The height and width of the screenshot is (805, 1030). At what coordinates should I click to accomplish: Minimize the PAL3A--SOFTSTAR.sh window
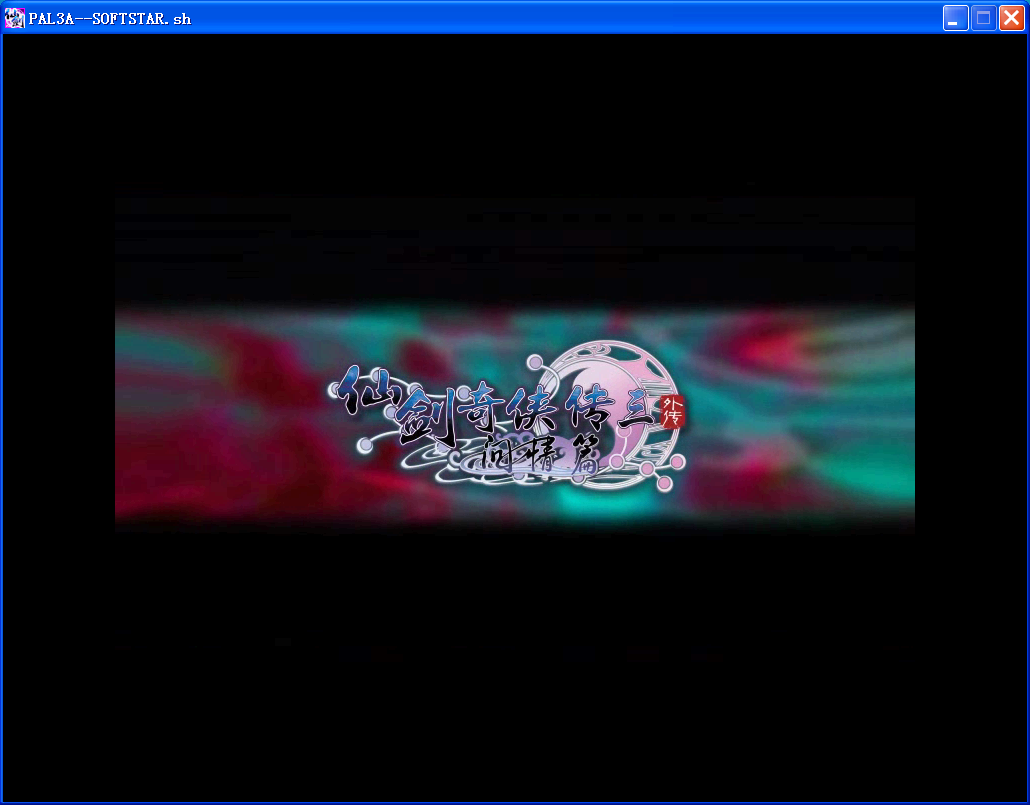[955, 18]
